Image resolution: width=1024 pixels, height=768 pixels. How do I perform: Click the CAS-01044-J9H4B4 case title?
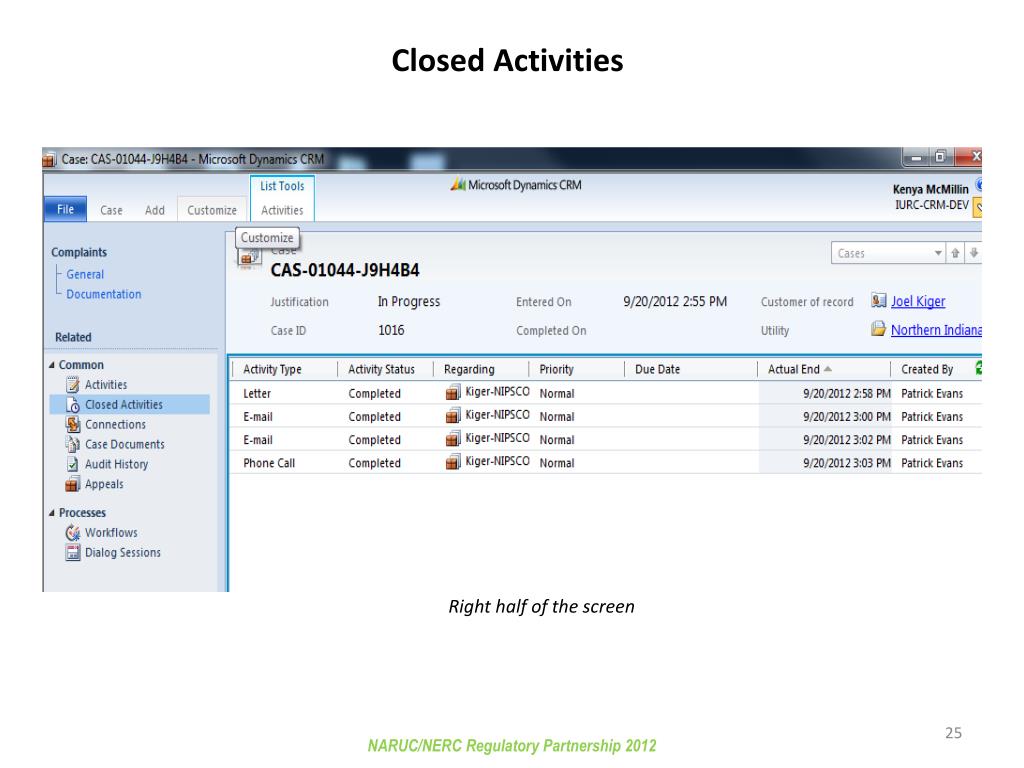tap(345, 270)
